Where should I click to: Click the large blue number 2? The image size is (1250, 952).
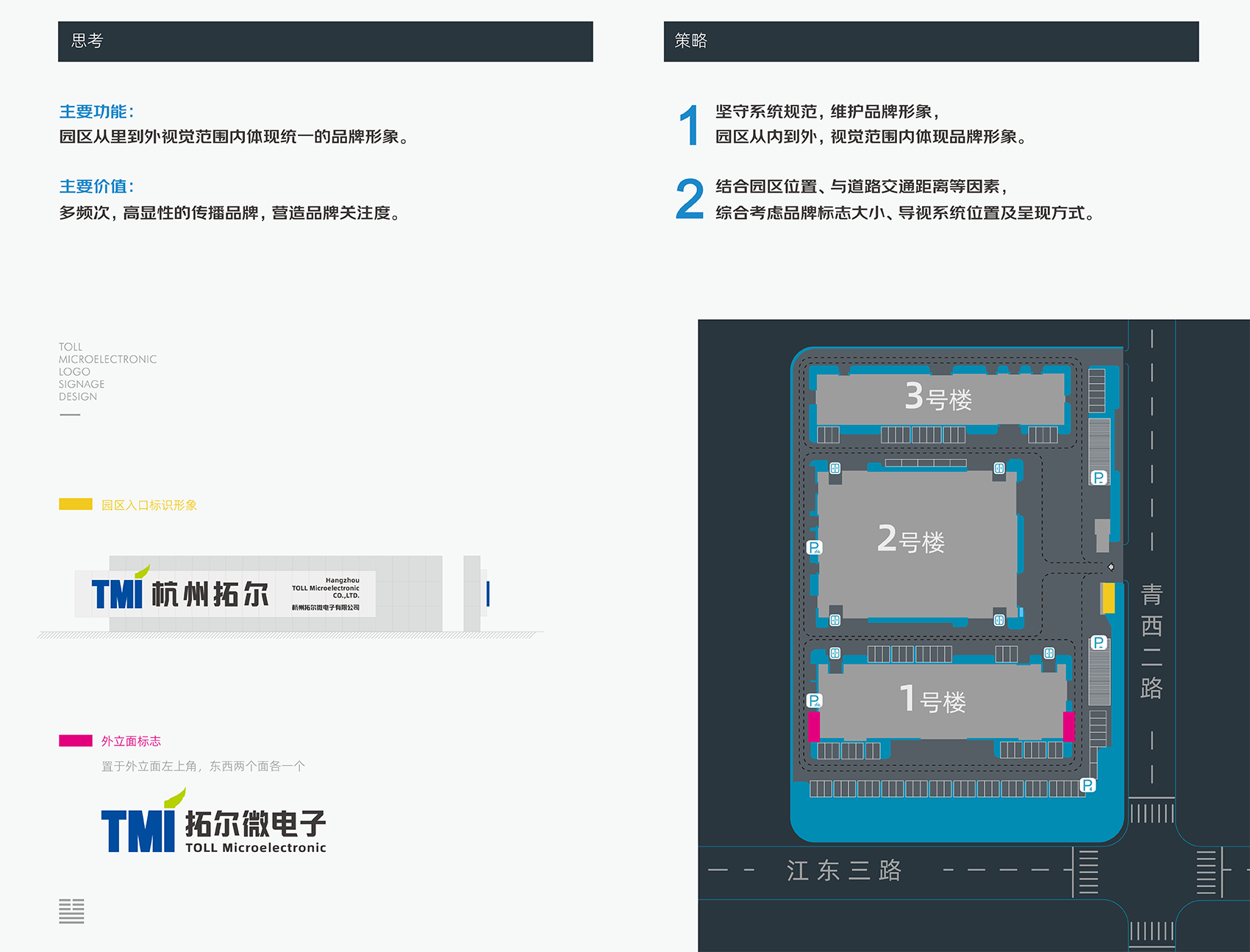(690, 198)
